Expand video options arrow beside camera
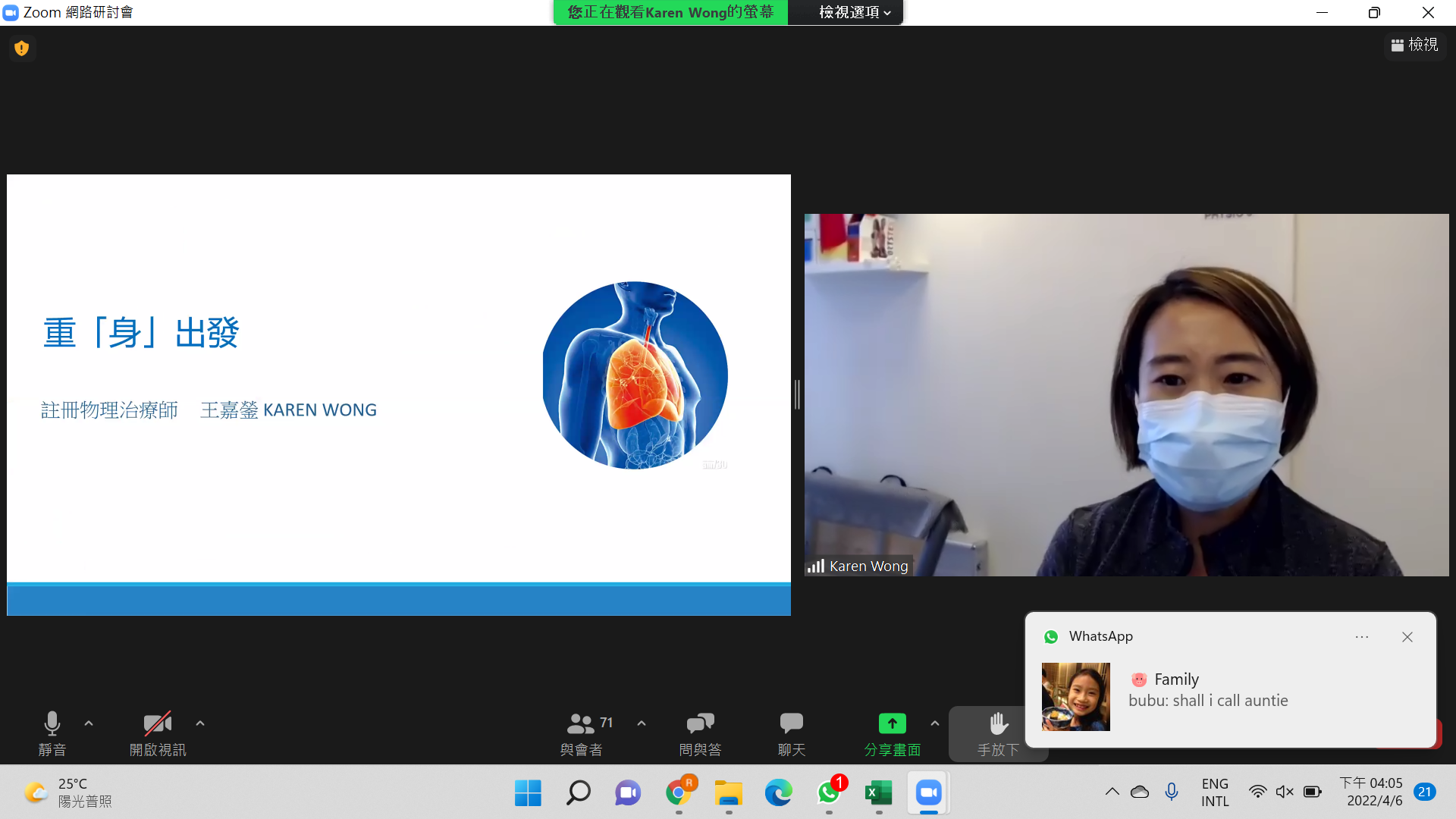Image resolution: width=1456 pixels, height=819 pixels. tap(200, 723)
